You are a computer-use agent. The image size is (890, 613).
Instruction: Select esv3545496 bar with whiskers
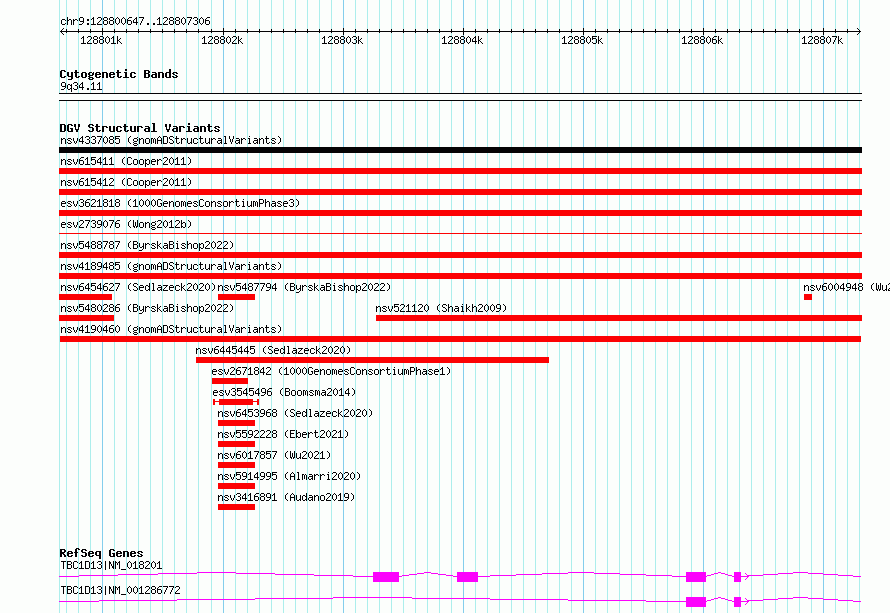coord(236,402)
